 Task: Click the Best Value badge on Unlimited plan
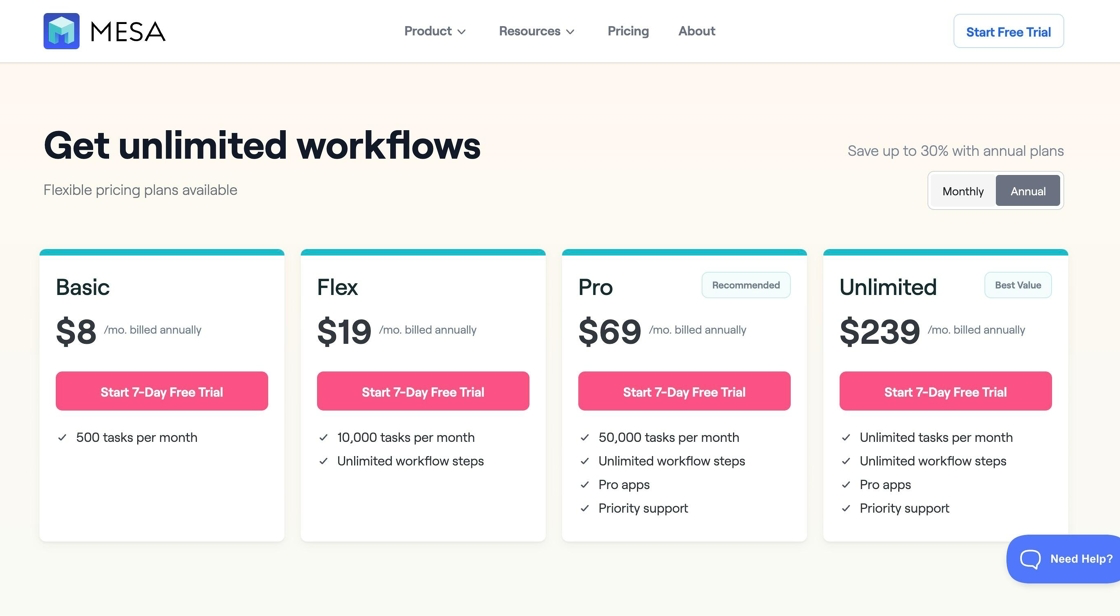(x=1017, y=285)
